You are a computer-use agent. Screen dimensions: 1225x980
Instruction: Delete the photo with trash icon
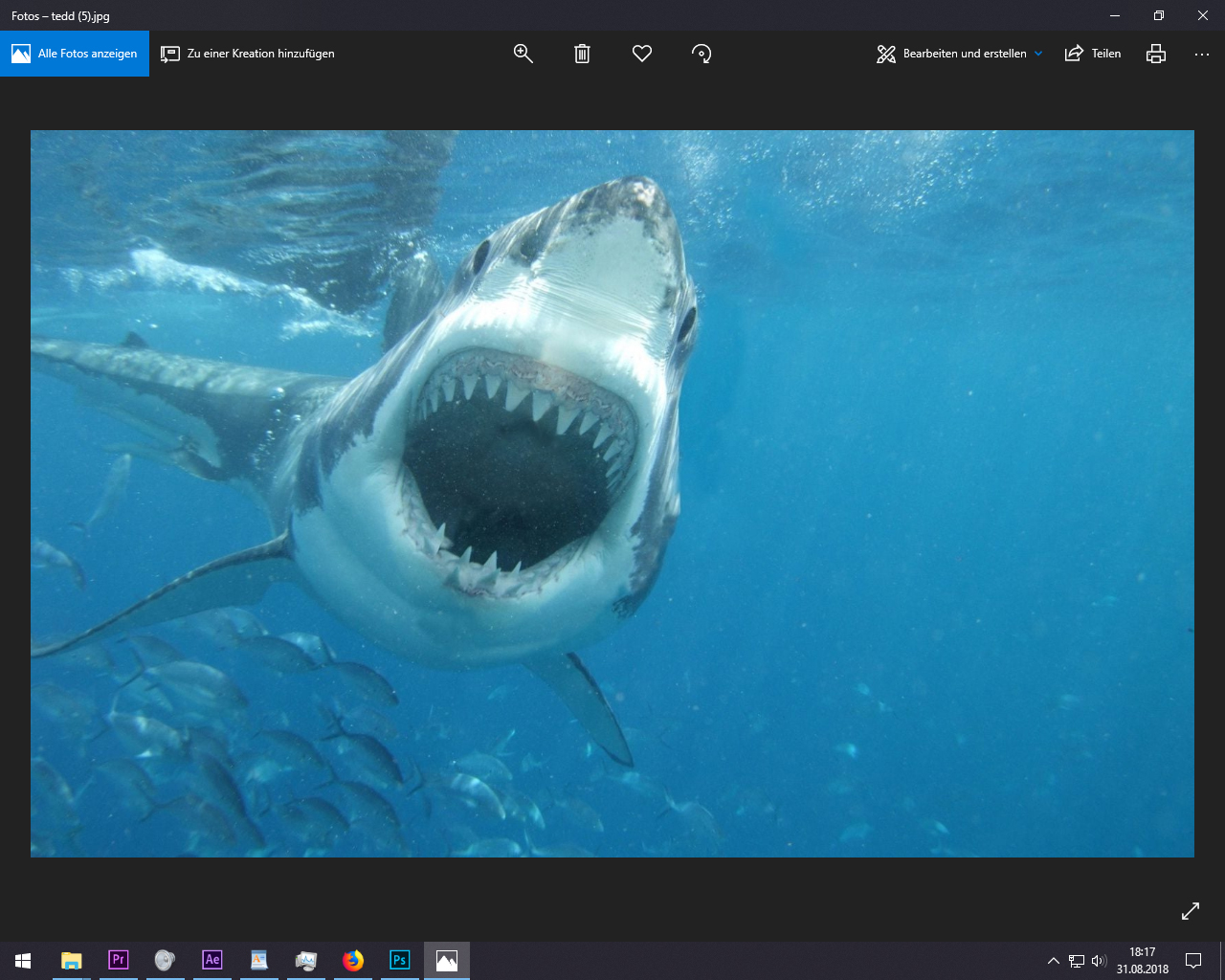pyautogui.click(x=582, y=54)
